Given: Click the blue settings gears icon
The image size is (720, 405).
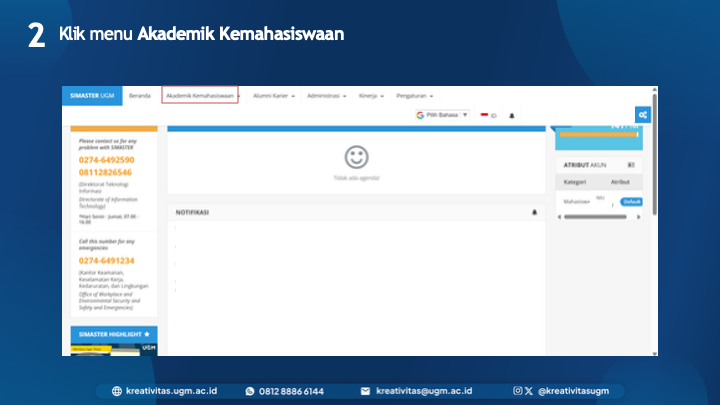Looking at the screenshot, I should coord(644,115).
